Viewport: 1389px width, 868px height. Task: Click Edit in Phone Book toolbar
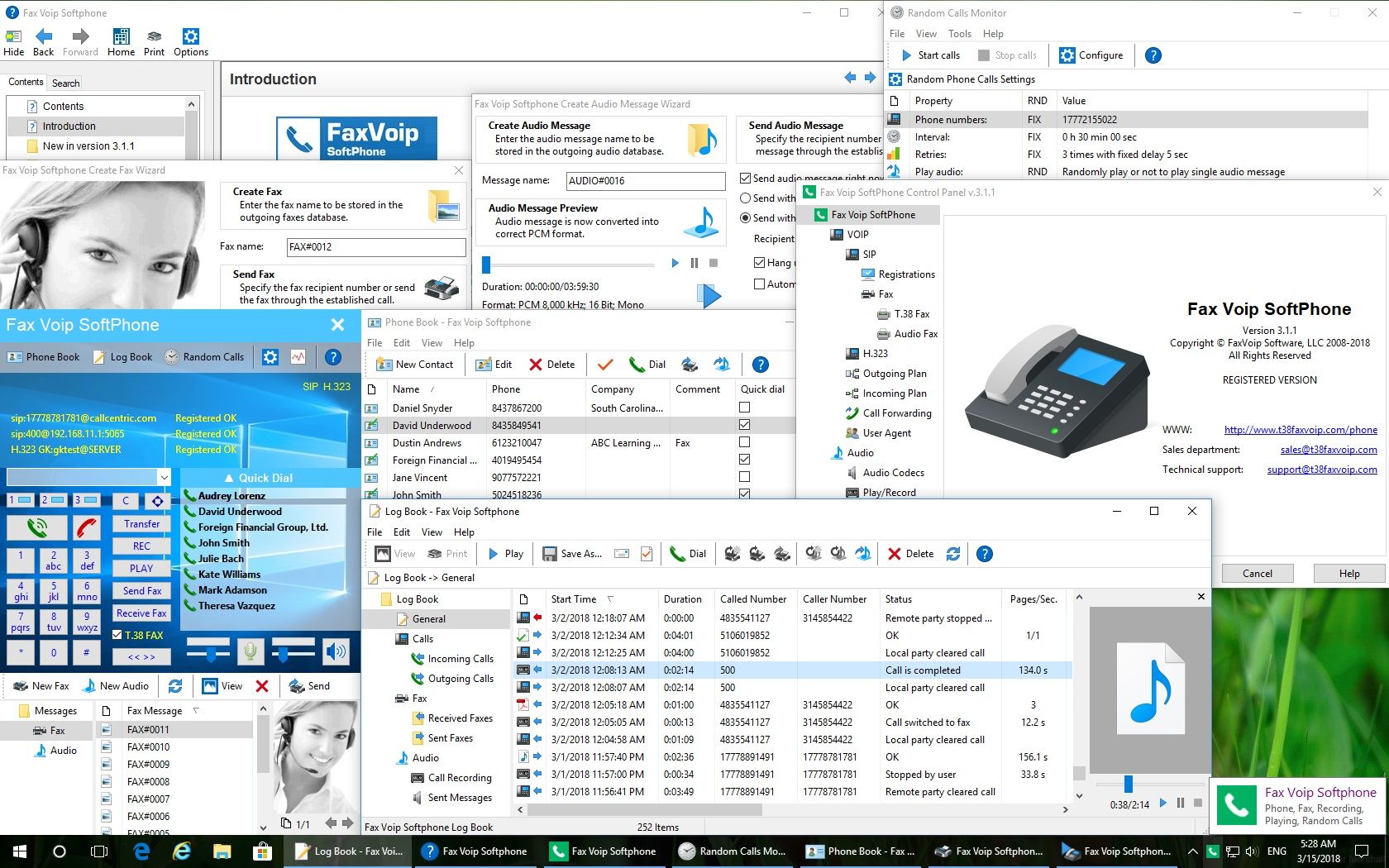pyautogui.click(x=494, y=365)
